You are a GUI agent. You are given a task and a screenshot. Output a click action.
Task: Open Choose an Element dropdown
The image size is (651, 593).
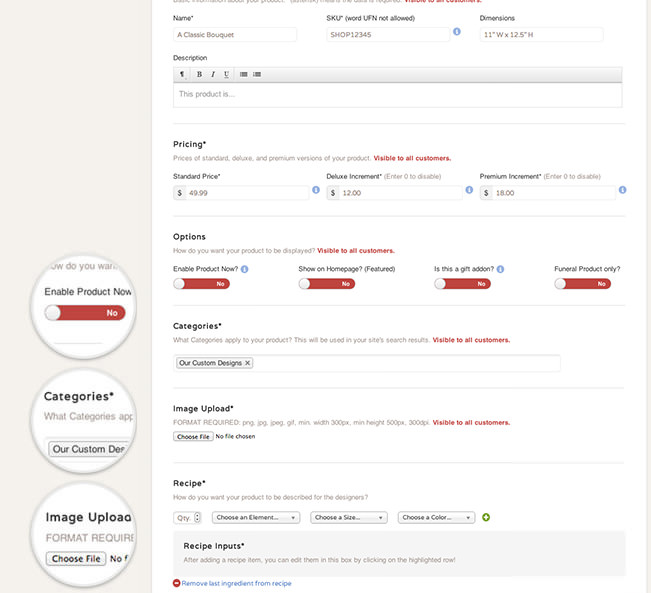click(x=256, y=517)
